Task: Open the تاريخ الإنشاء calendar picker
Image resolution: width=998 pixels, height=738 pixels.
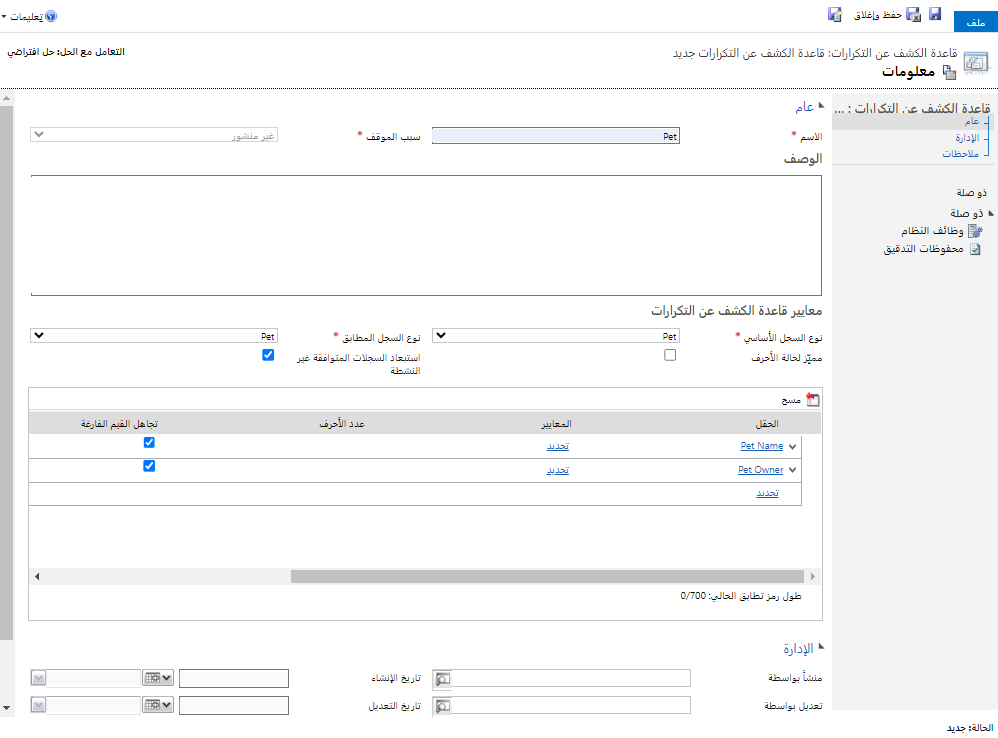Action: point(158,678)
